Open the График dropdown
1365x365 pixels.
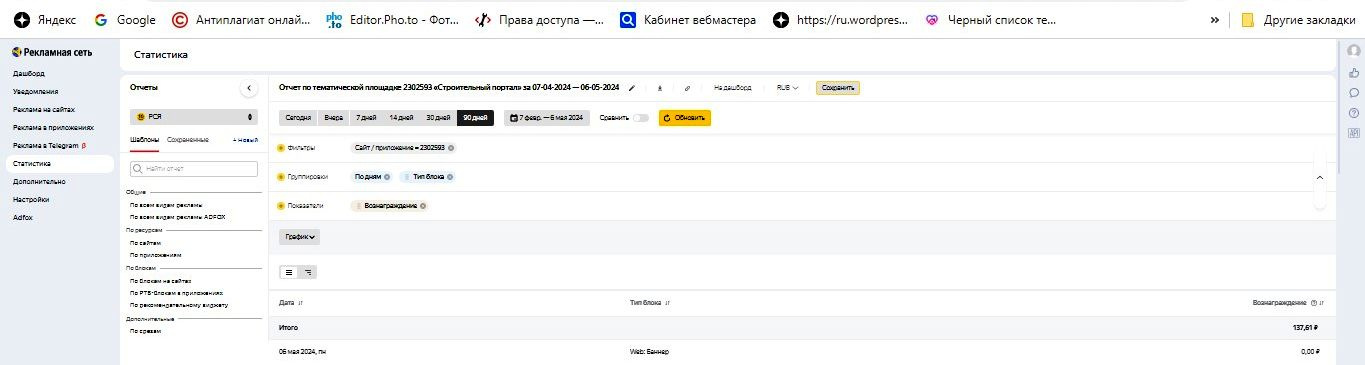(299, 237)
